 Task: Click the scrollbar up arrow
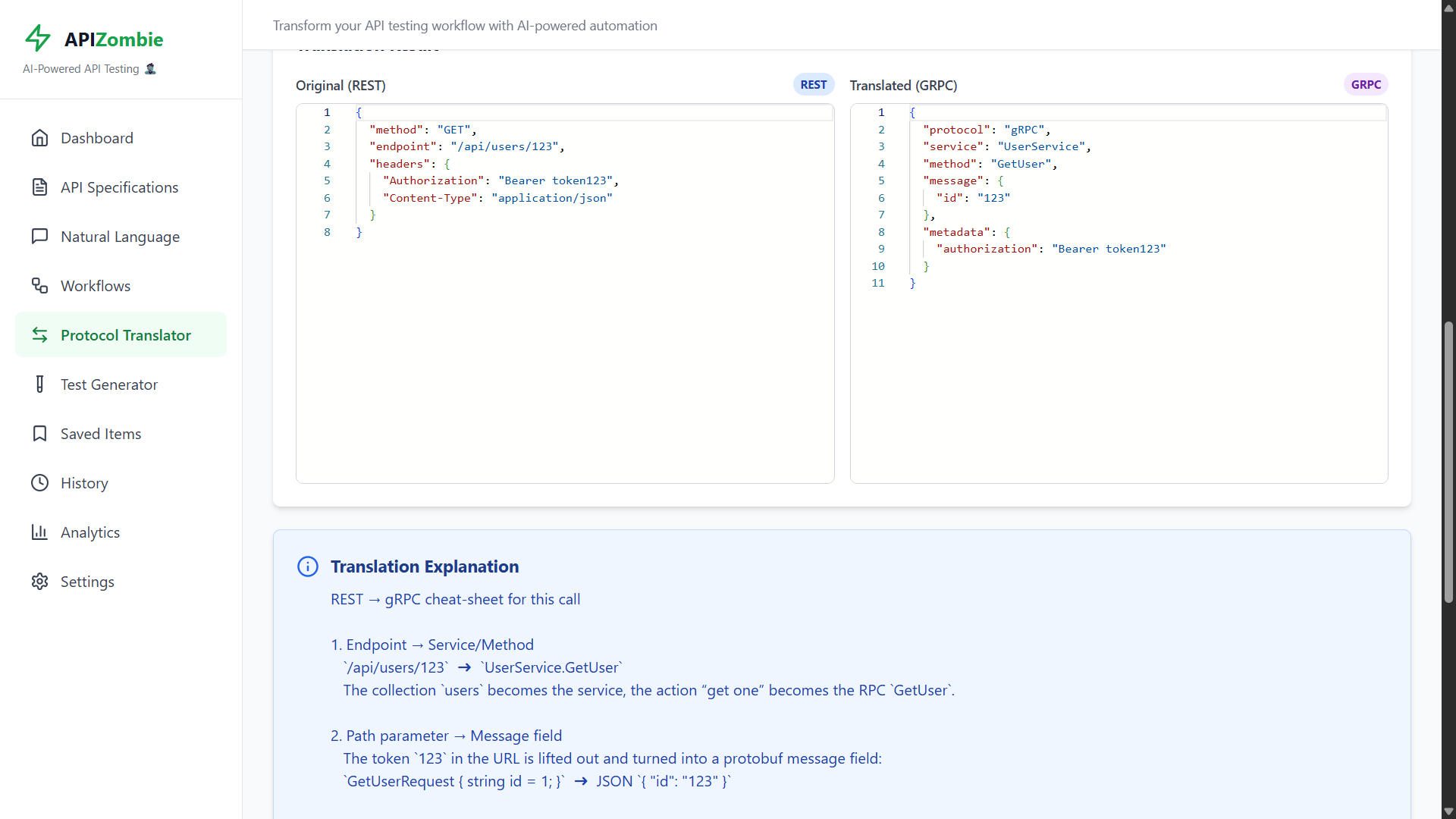click(1448, 8)
